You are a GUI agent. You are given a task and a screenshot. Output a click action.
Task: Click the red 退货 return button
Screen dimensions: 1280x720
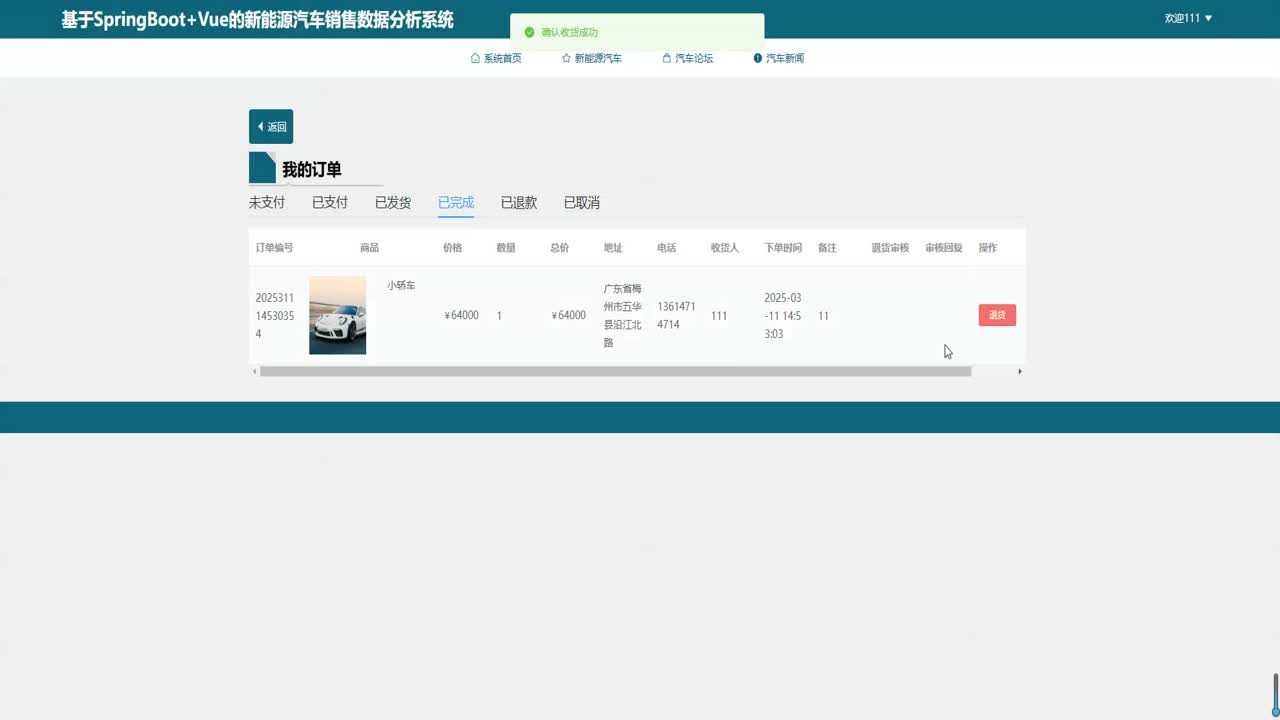pyautogui.click(x=997, y=315)
